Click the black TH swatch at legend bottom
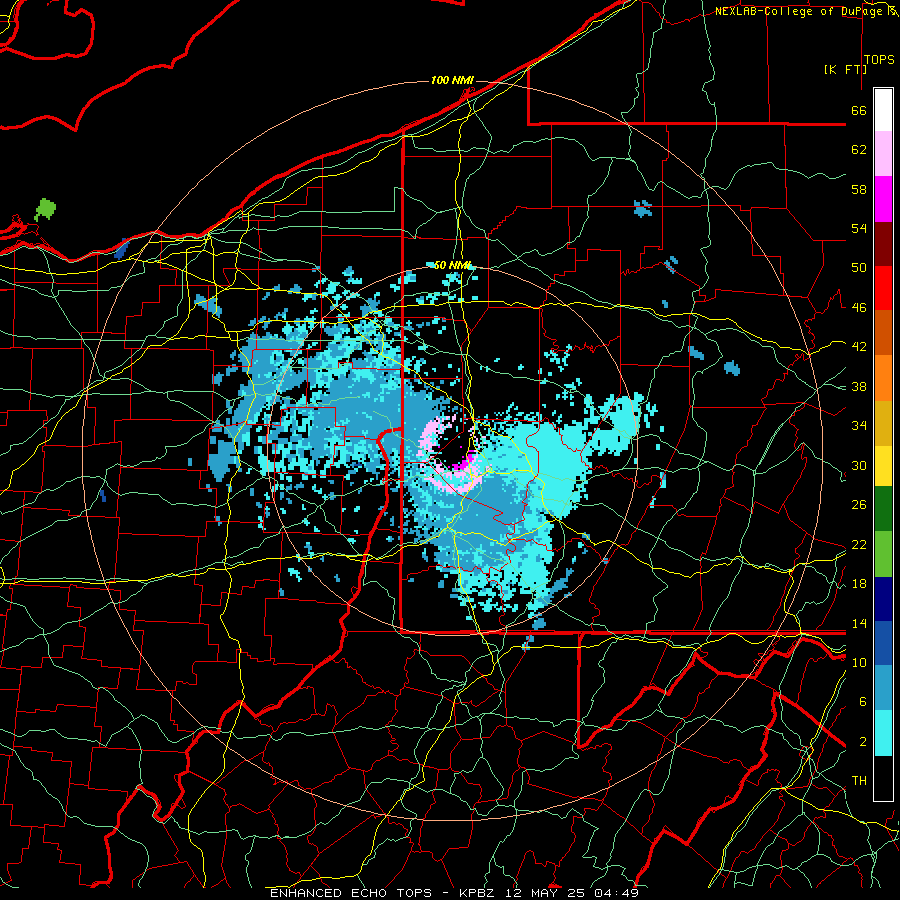This screenshot has height=900, width=900. (x=883, y=778)
